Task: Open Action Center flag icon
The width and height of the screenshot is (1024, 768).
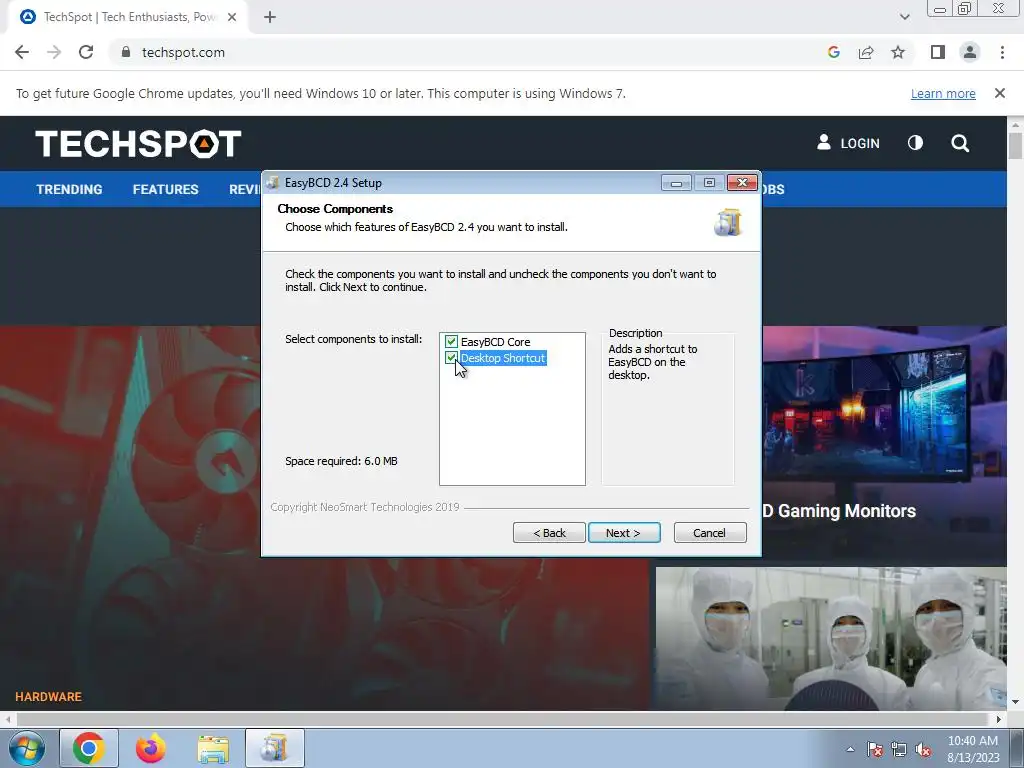Action: [875, 749]
